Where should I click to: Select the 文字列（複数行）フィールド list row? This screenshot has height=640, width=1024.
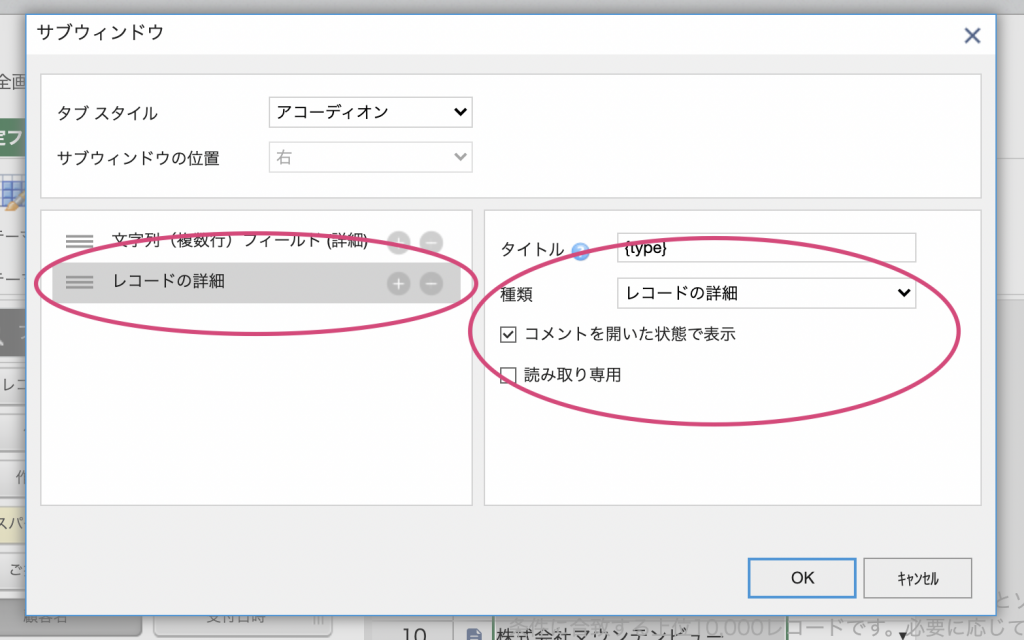click(256, 242)
